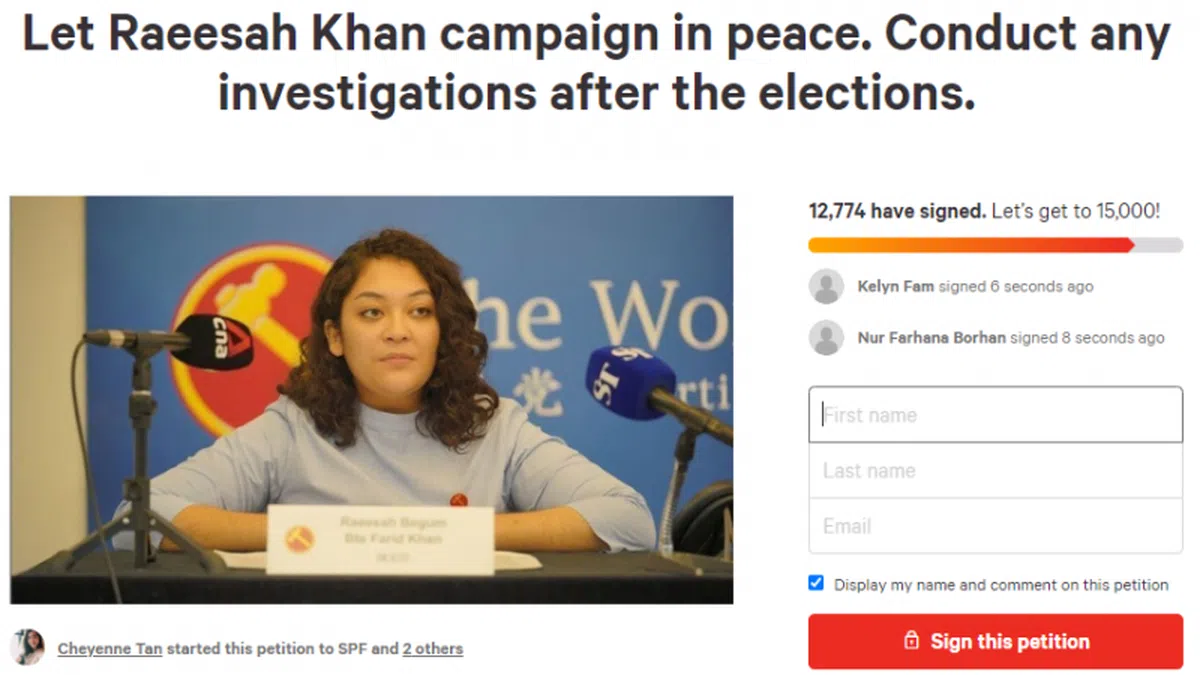Click Cheyenne Tan's profile avatar
The image size is (1200, 675).
tap(27, 647)
